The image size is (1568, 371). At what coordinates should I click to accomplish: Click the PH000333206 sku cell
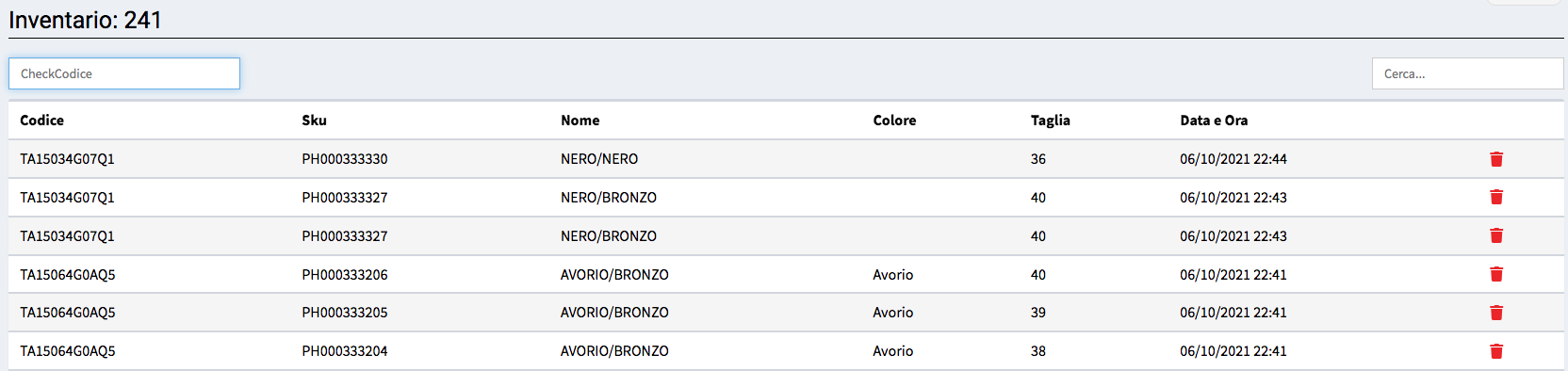pos(345,275)
